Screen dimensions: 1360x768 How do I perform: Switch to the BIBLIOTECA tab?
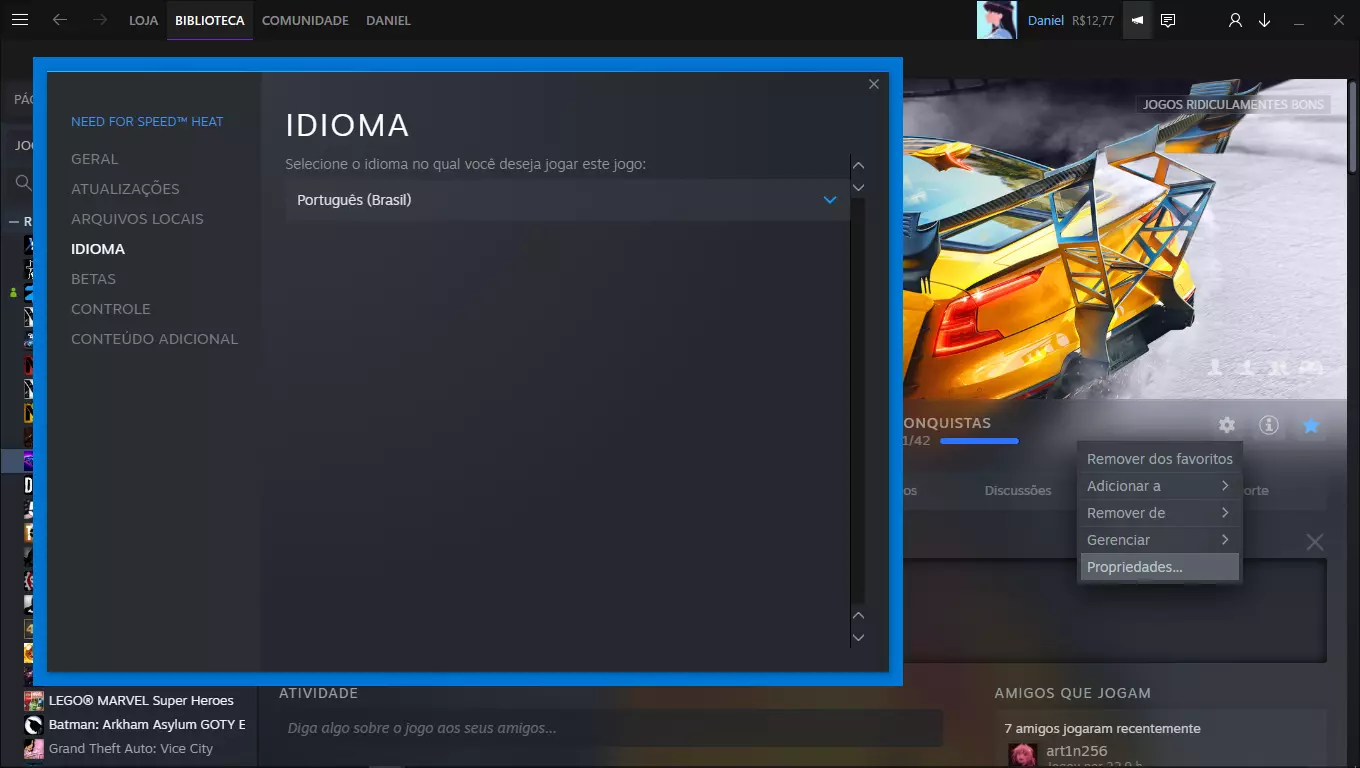210,20
